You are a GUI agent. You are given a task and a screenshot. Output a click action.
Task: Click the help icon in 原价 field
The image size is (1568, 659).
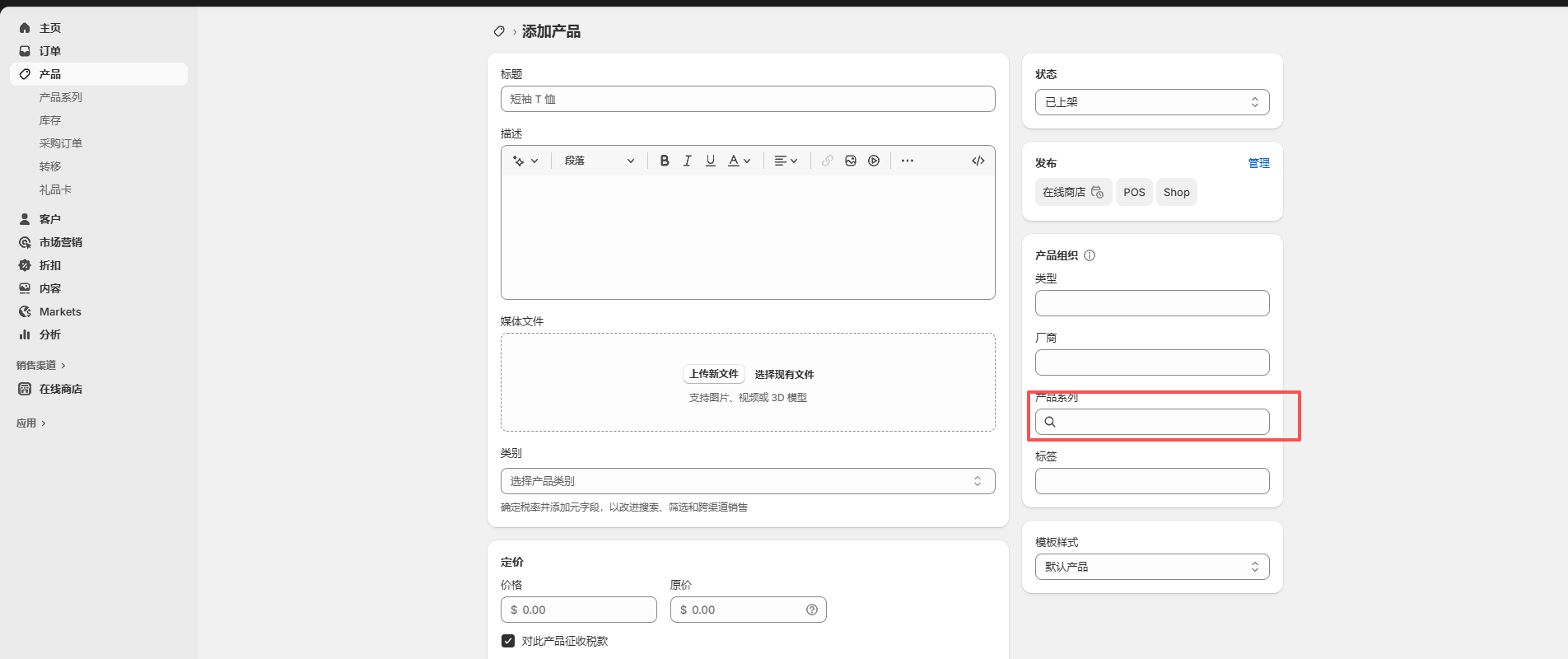coord(812,610)
